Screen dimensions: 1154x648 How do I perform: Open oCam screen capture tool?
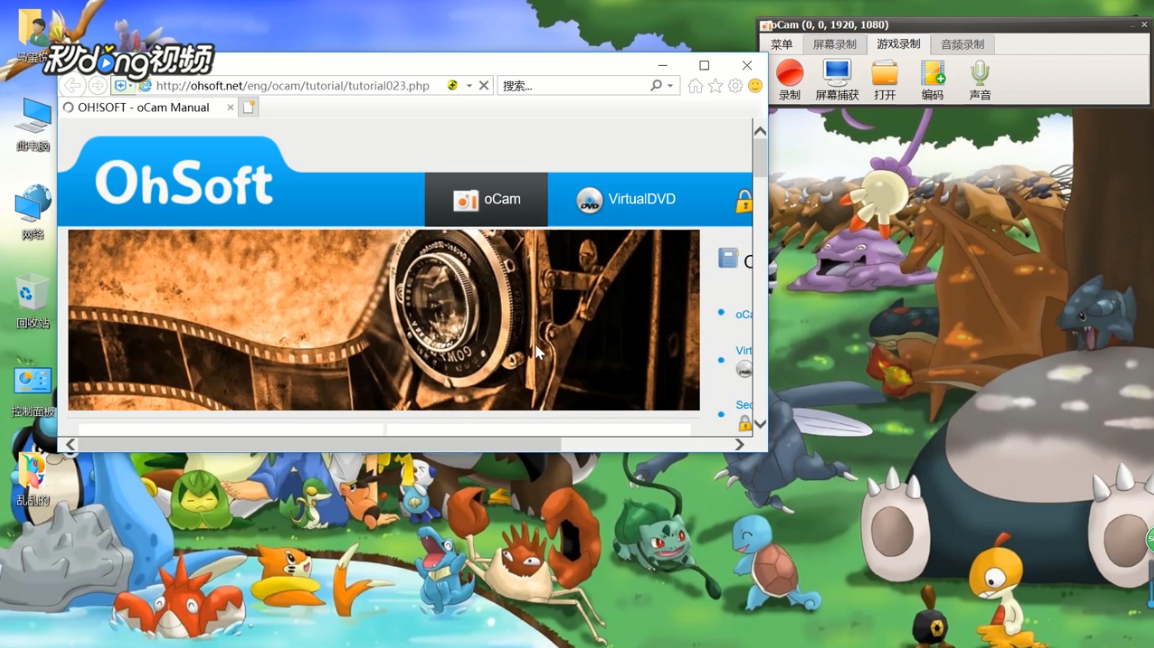point(837,80)
